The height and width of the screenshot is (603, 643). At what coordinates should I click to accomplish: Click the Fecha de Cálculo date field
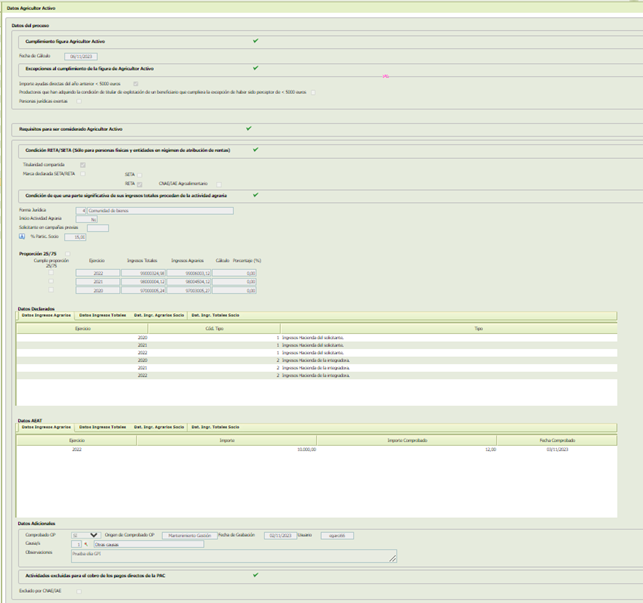tap(81, 57)
